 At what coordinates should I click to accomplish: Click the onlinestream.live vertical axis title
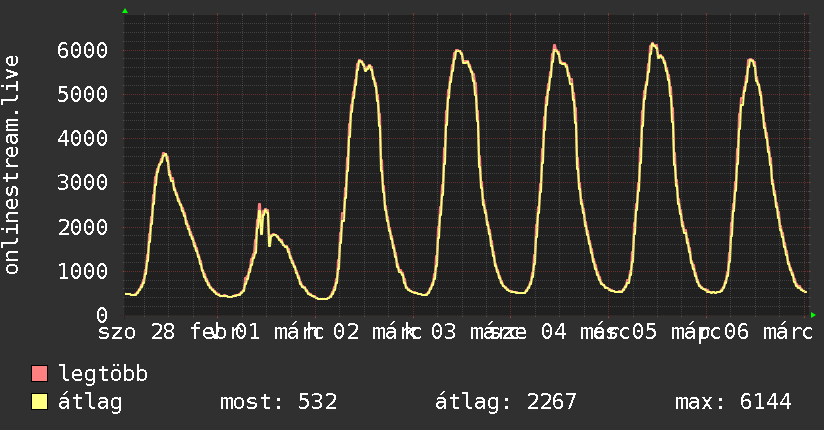click(x=12, y=165)
